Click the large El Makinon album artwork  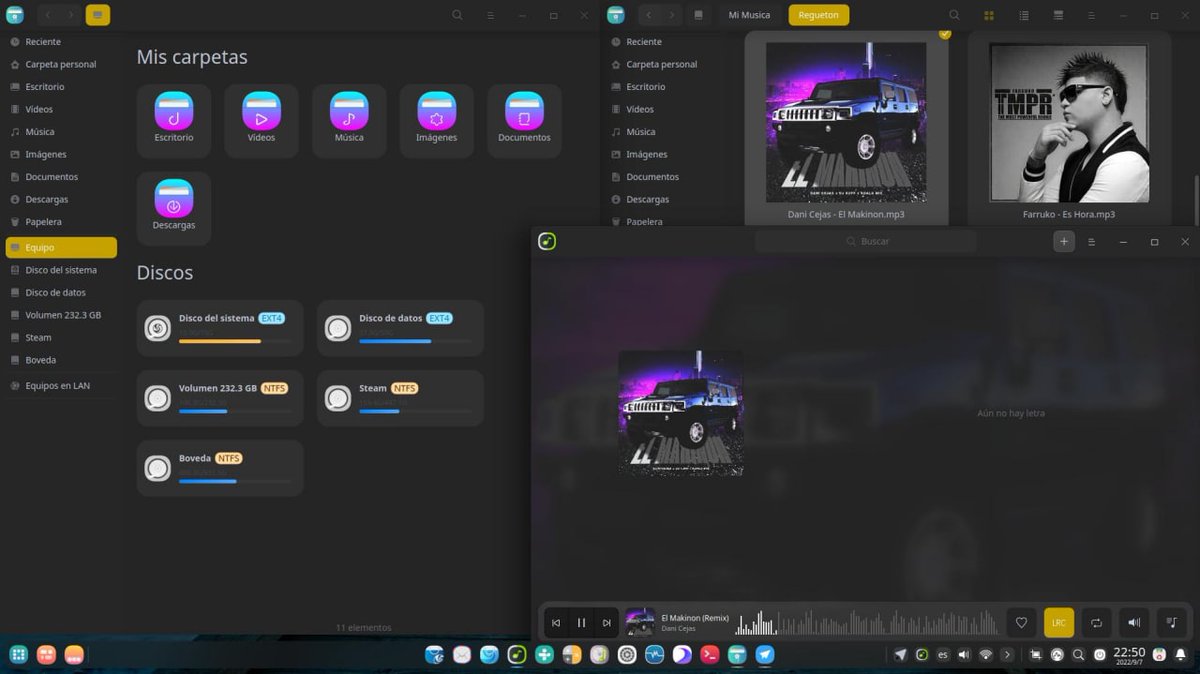(681, 412)
